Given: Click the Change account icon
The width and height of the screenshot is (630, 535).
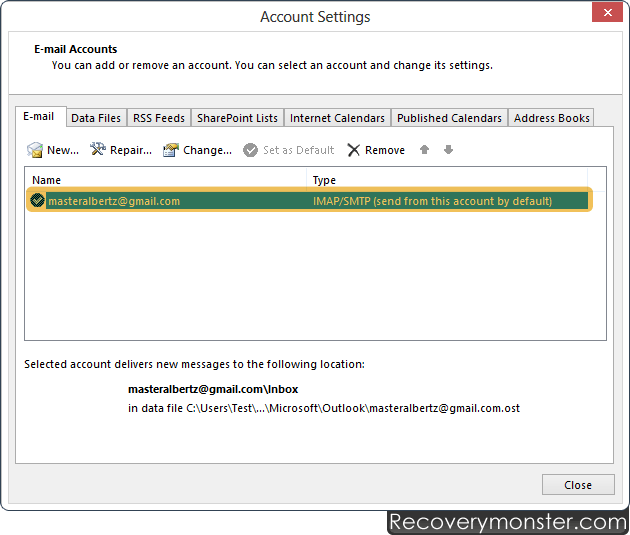Looking at the screenshot, I should coord(171,150).
